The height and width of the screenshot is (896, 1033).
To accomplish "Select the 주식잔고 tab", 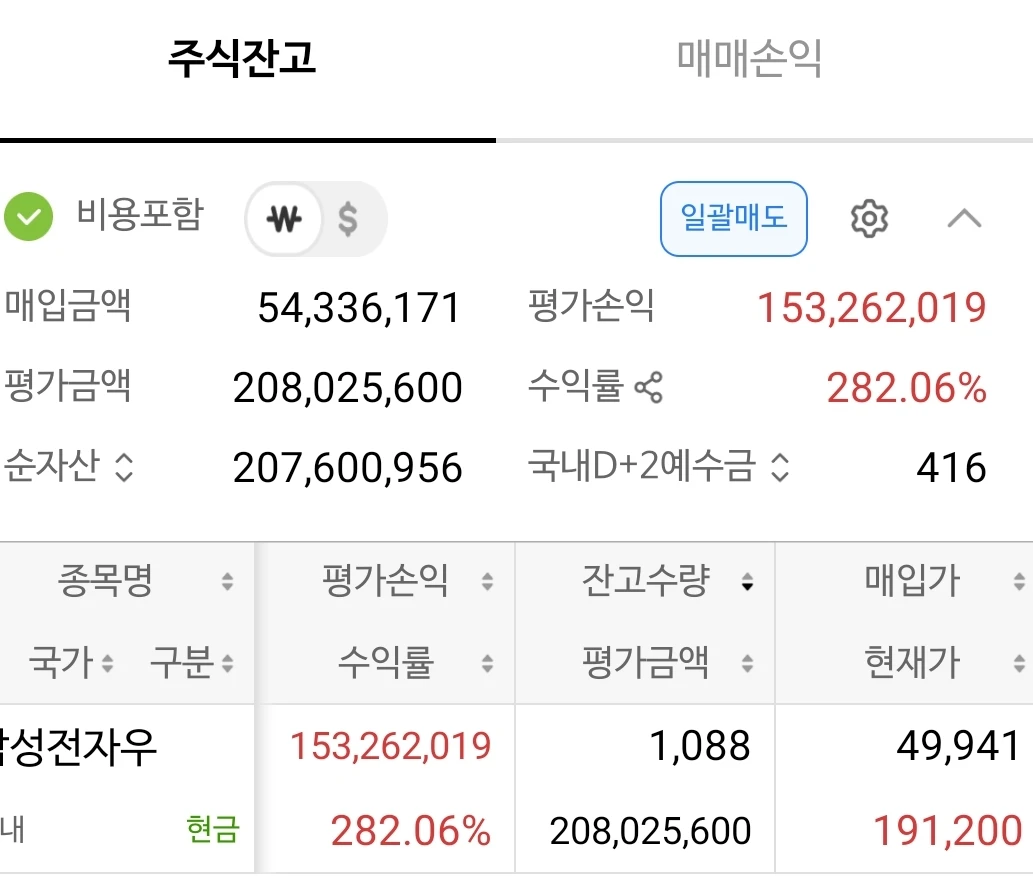I will pos(242,59).
